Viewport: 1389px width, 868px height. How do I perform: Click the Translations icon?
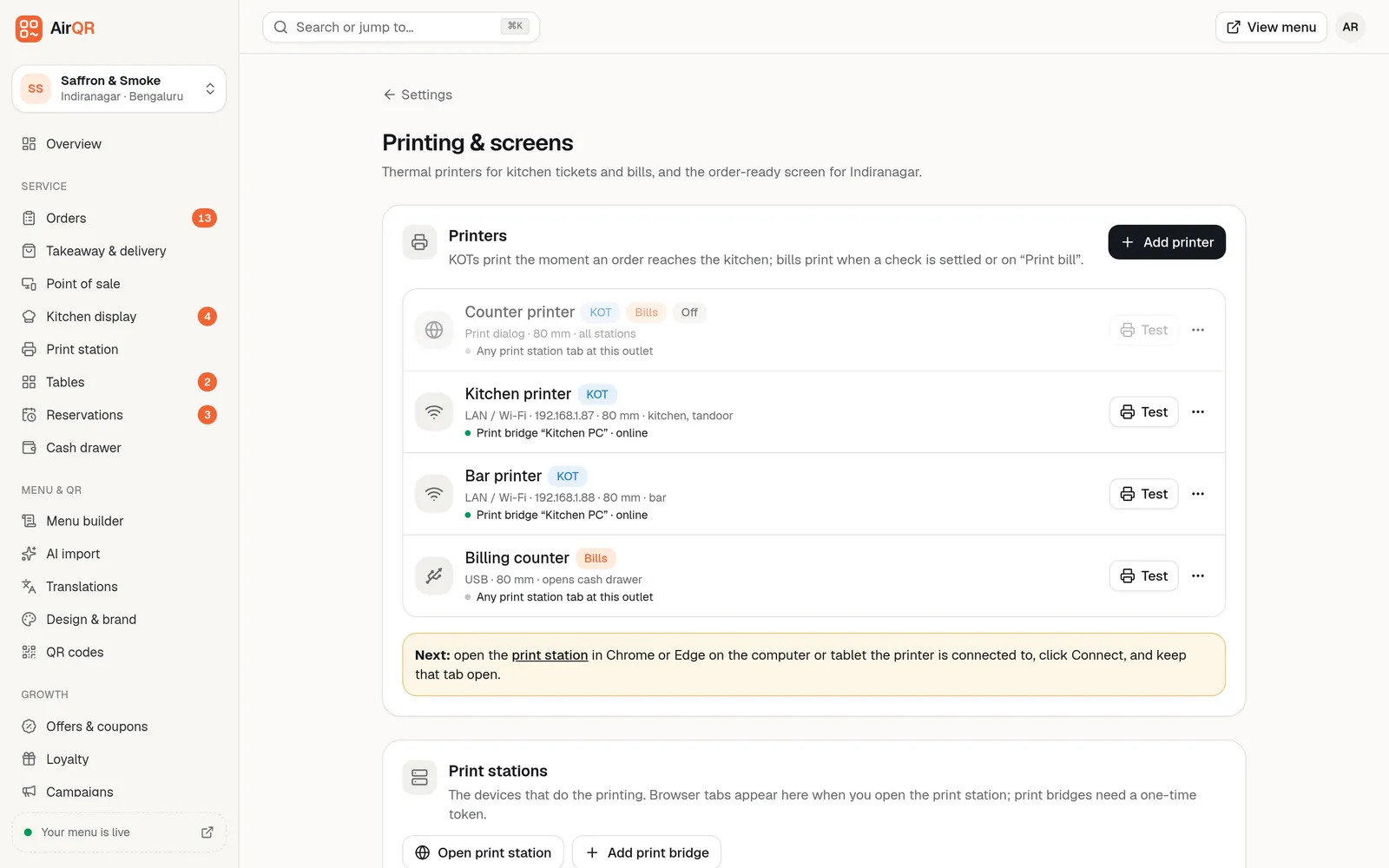(29, 587)
